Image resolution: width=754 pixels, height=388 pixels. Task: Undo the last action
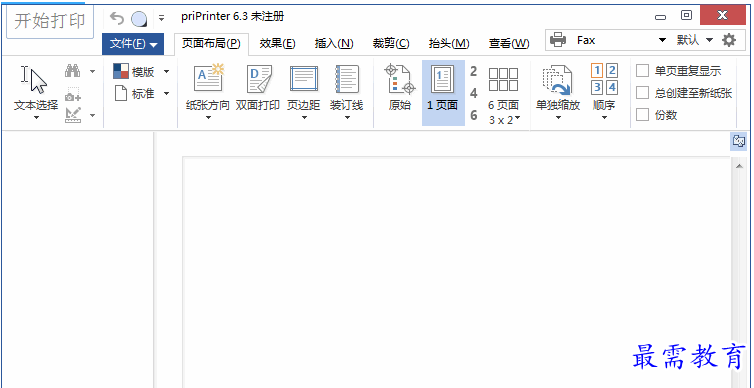[117, 19]
